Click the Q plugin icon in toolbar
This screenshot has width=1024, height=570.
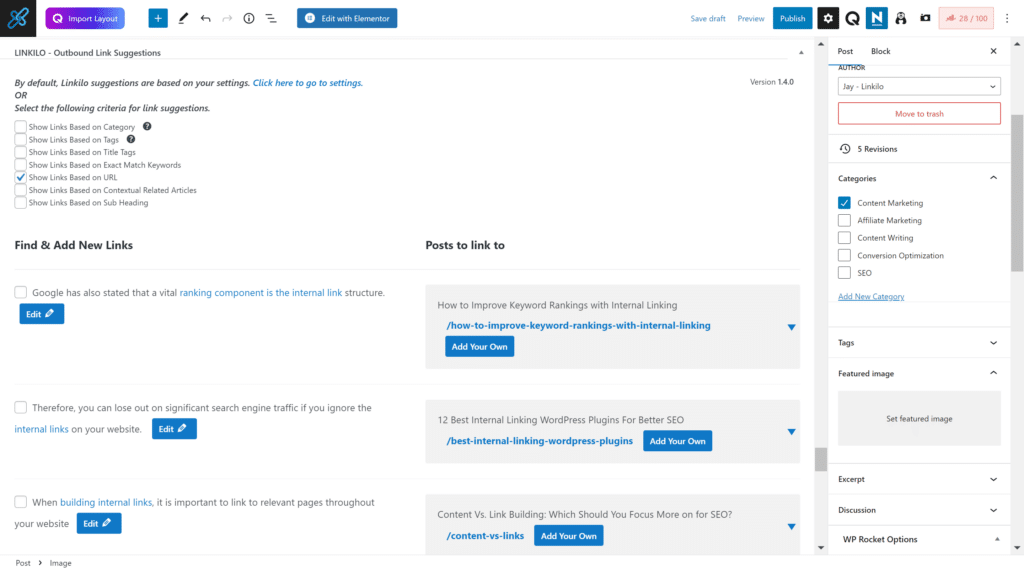pyautogui.click(x=852, y=18)
